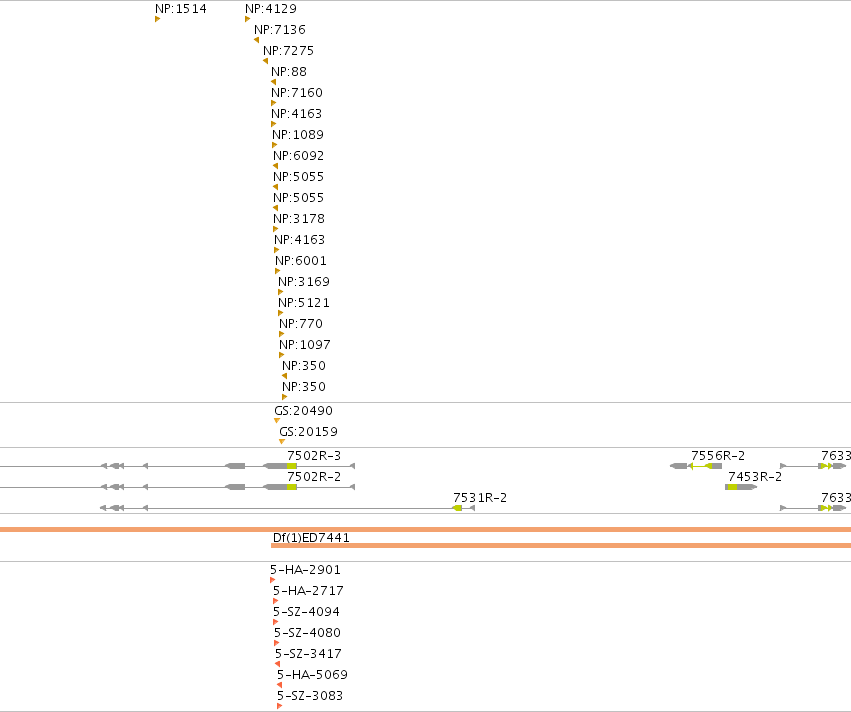
Task: Select the NP:770 label
Action: click(x=301, y=324)
